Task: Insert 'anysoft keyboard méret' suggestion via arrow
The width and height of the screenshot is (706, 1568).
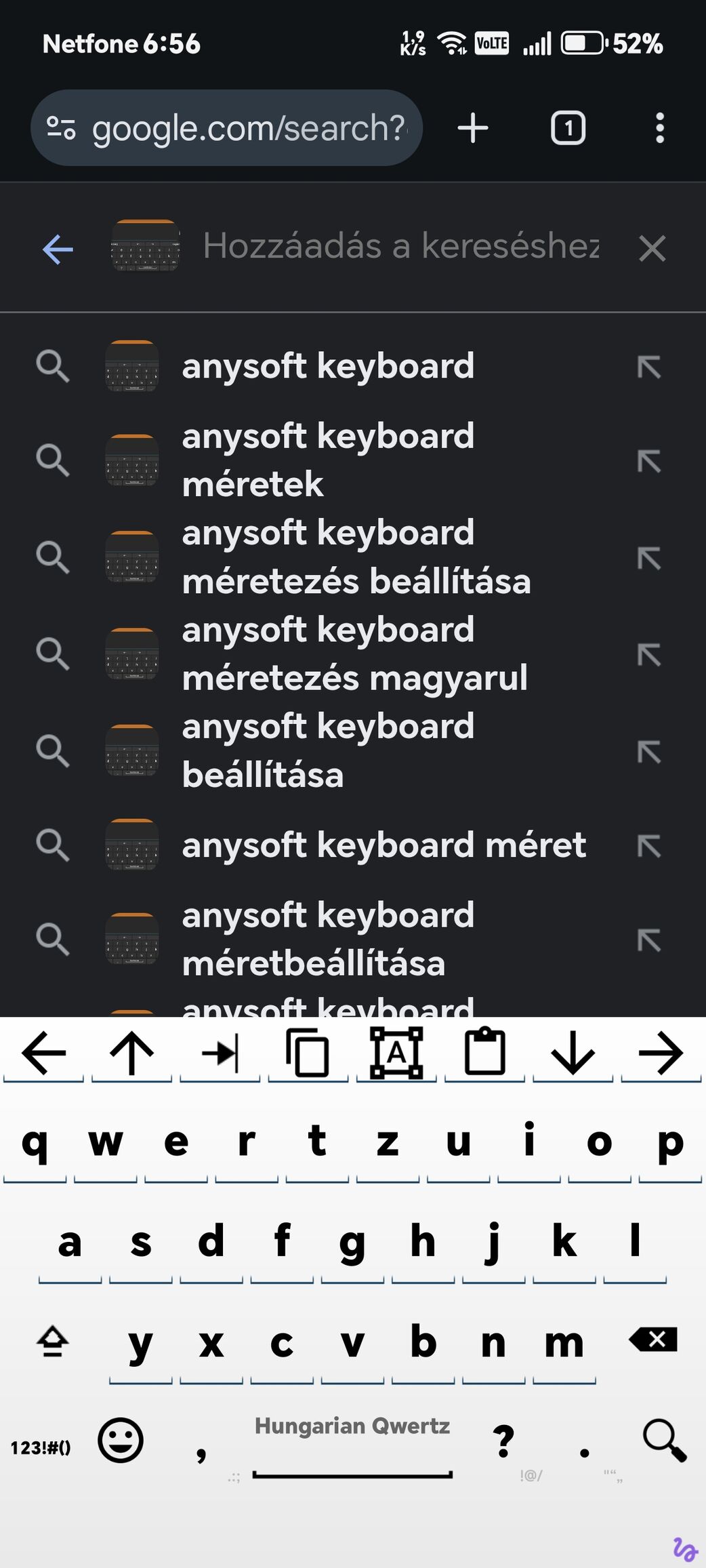Action: pos(648,845)
